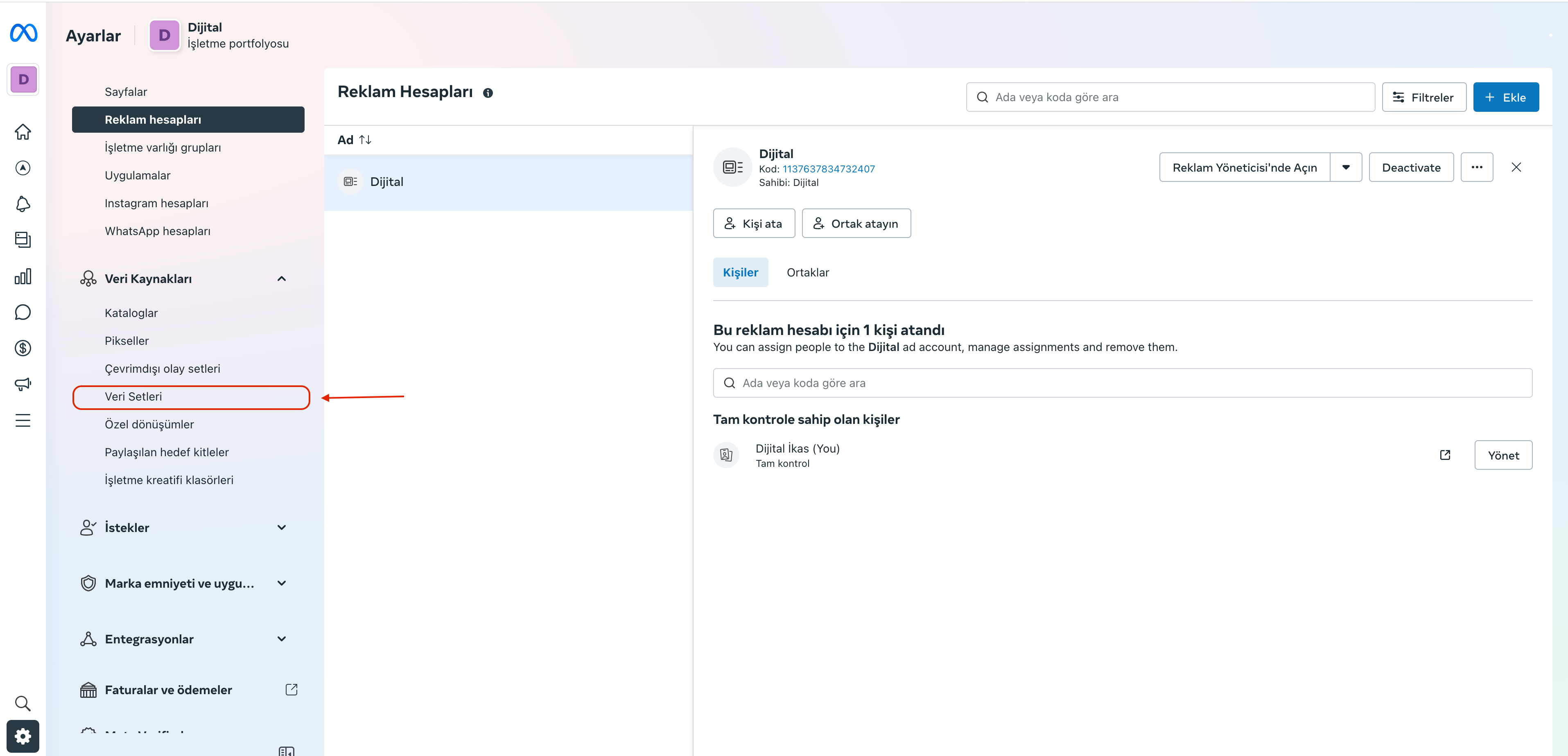Click the Yönet button for Dijital İkas
Screen dimensions: 1568x756
tap(1503, 455)
